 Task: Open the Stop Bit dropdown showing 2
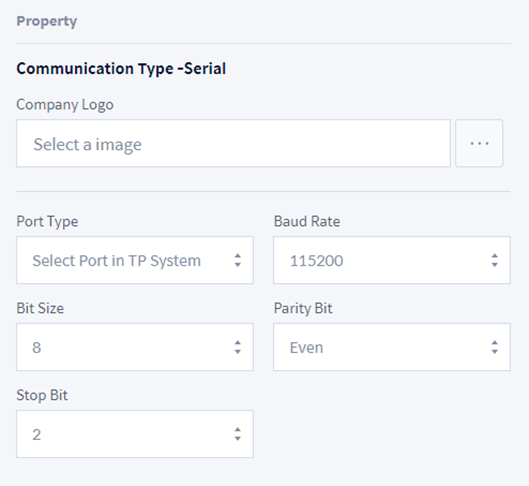pos(135,434)
